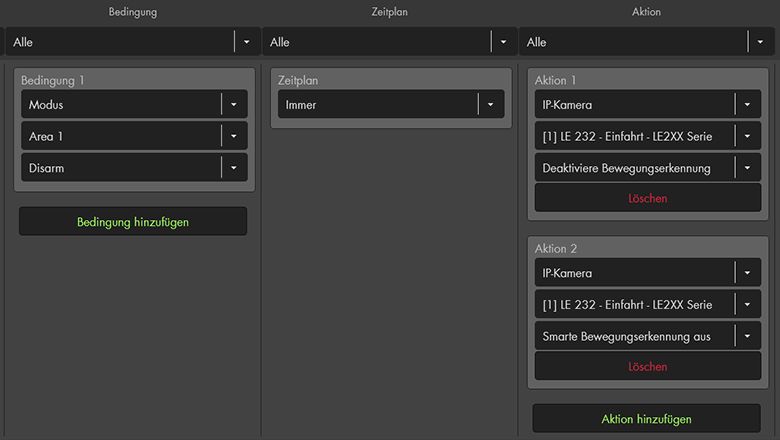Click the Löschen button in Aktion 2

coord(648,366)
